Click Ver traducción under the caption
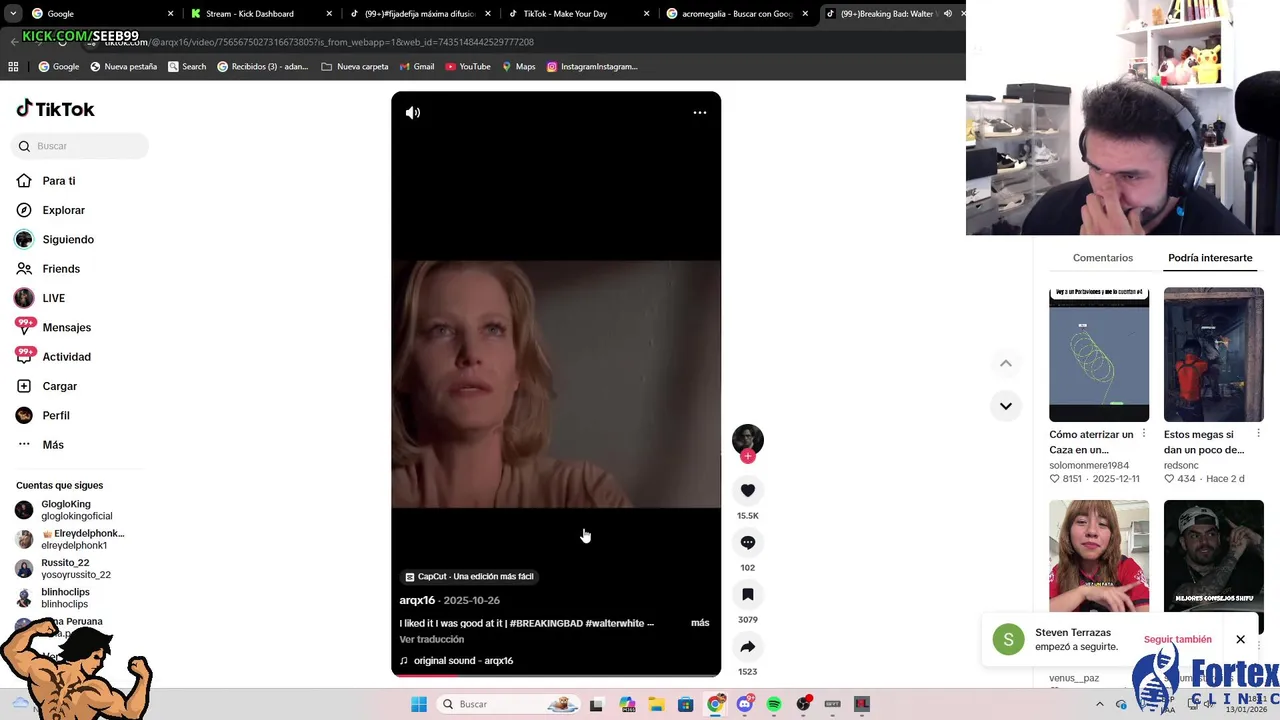Image resolution: width=1280 pixels, height=720 pixels. click(432, 639)
